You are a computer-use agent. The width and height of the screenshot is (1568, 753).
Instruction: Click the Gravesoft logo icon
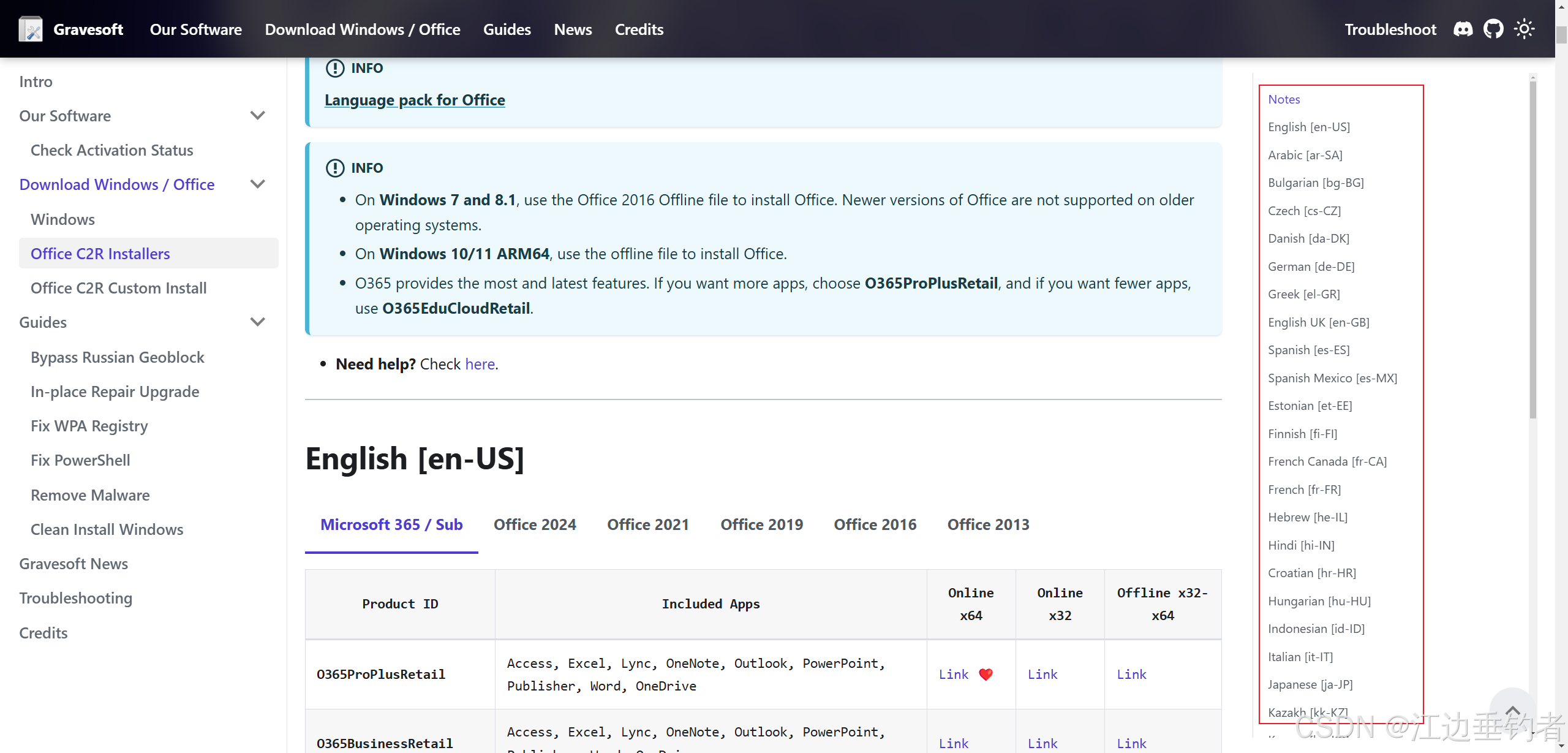(30, 29)
